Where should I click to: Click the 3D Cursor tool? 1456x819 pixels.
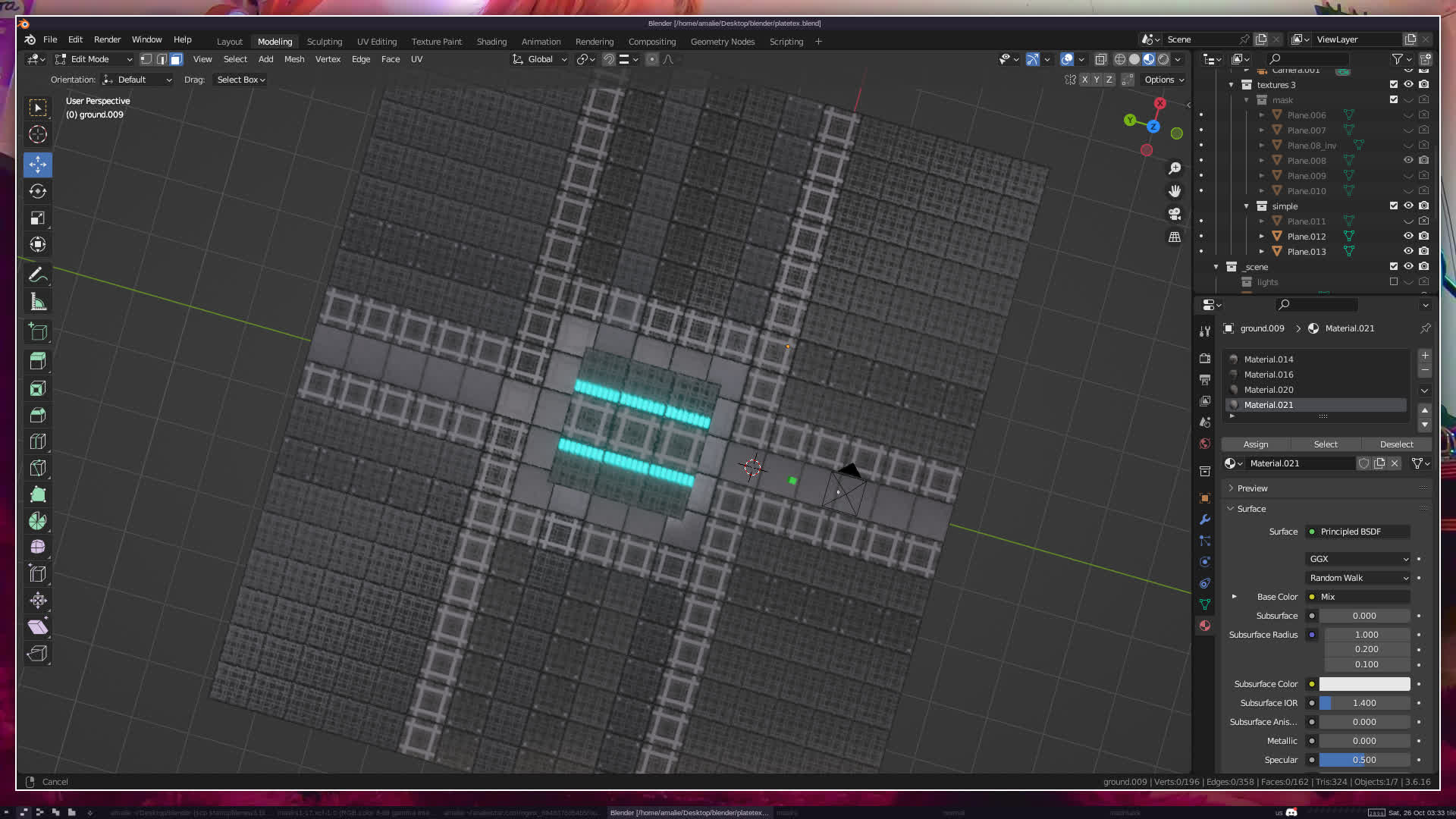point(38,135)
